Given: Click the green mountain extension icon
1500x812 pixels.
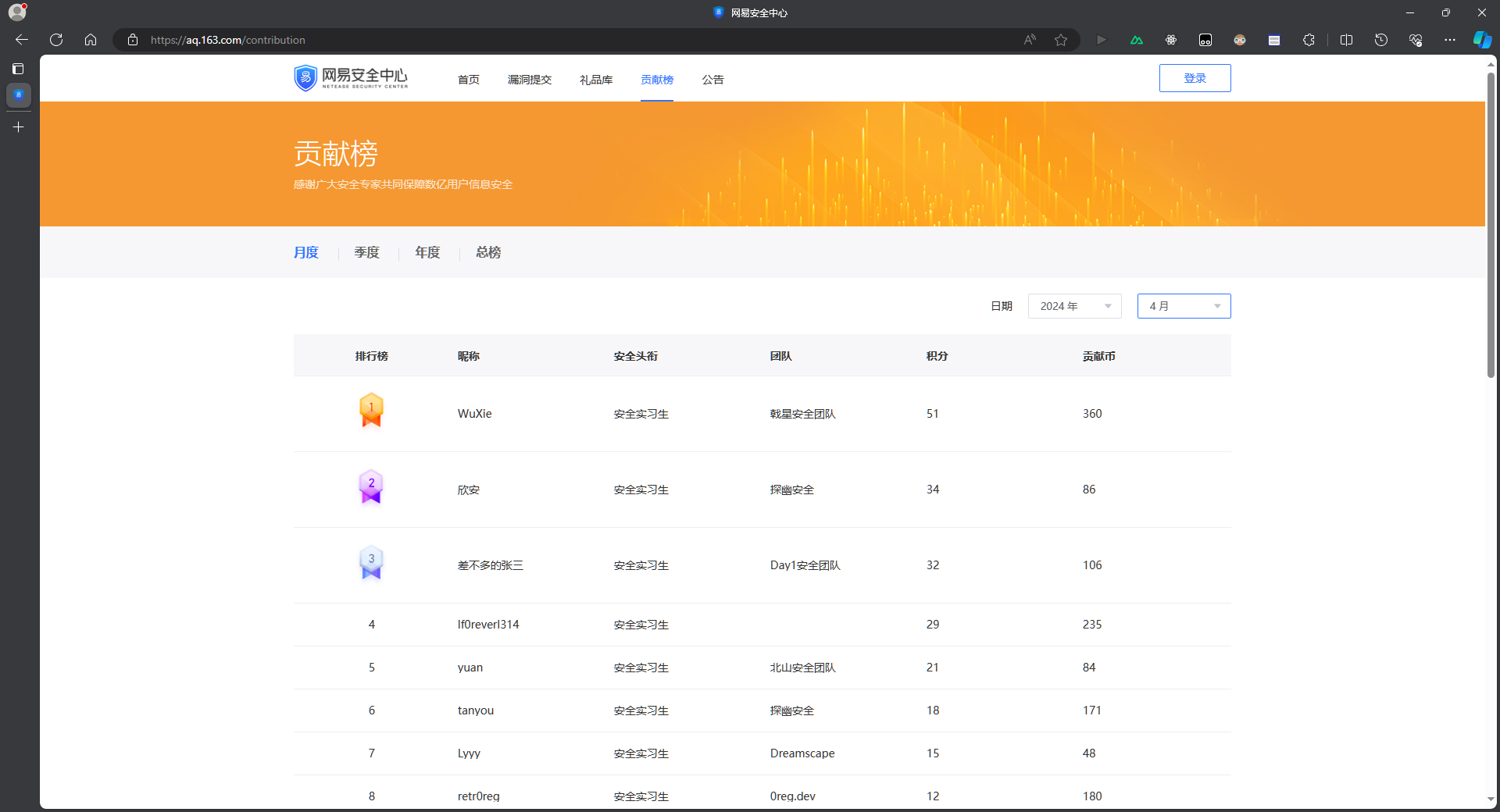Looking at the screenshot, I should (1137, 40).
